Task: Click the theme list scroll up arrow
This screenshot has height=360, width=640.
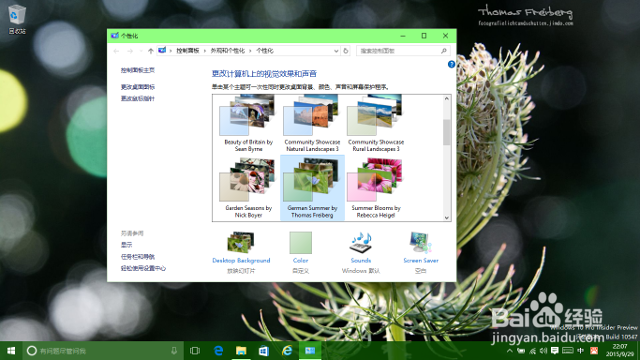Action: point(447,99)
